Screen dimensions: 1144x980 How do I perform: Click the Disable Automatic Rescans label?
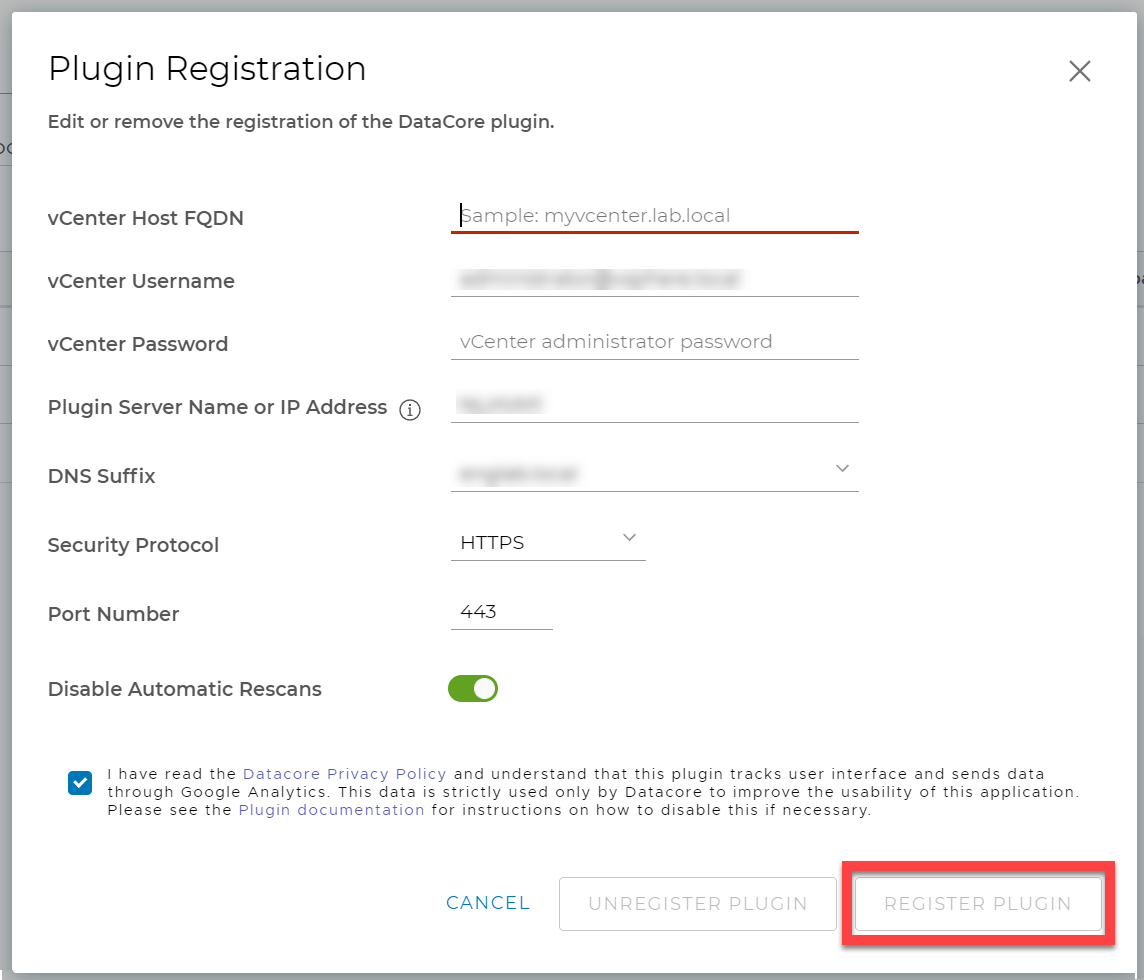tap(185, 689)
